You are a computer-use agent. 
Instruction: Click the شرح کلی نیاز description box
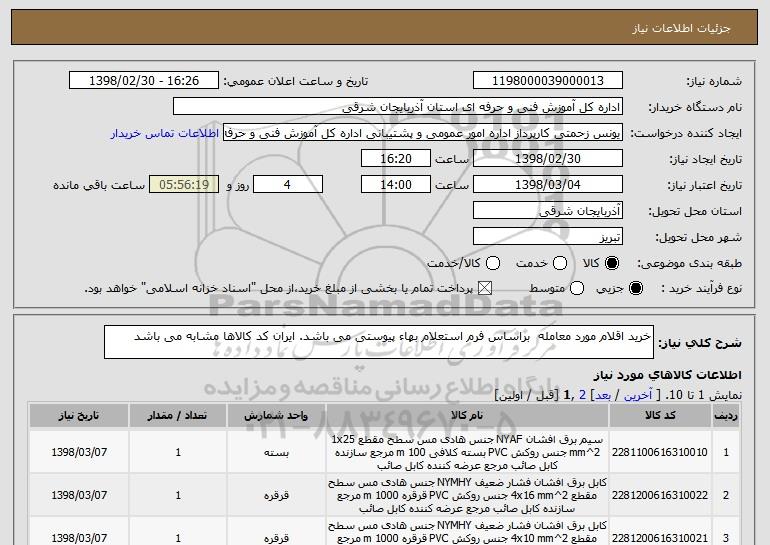[x=379, y=342]
